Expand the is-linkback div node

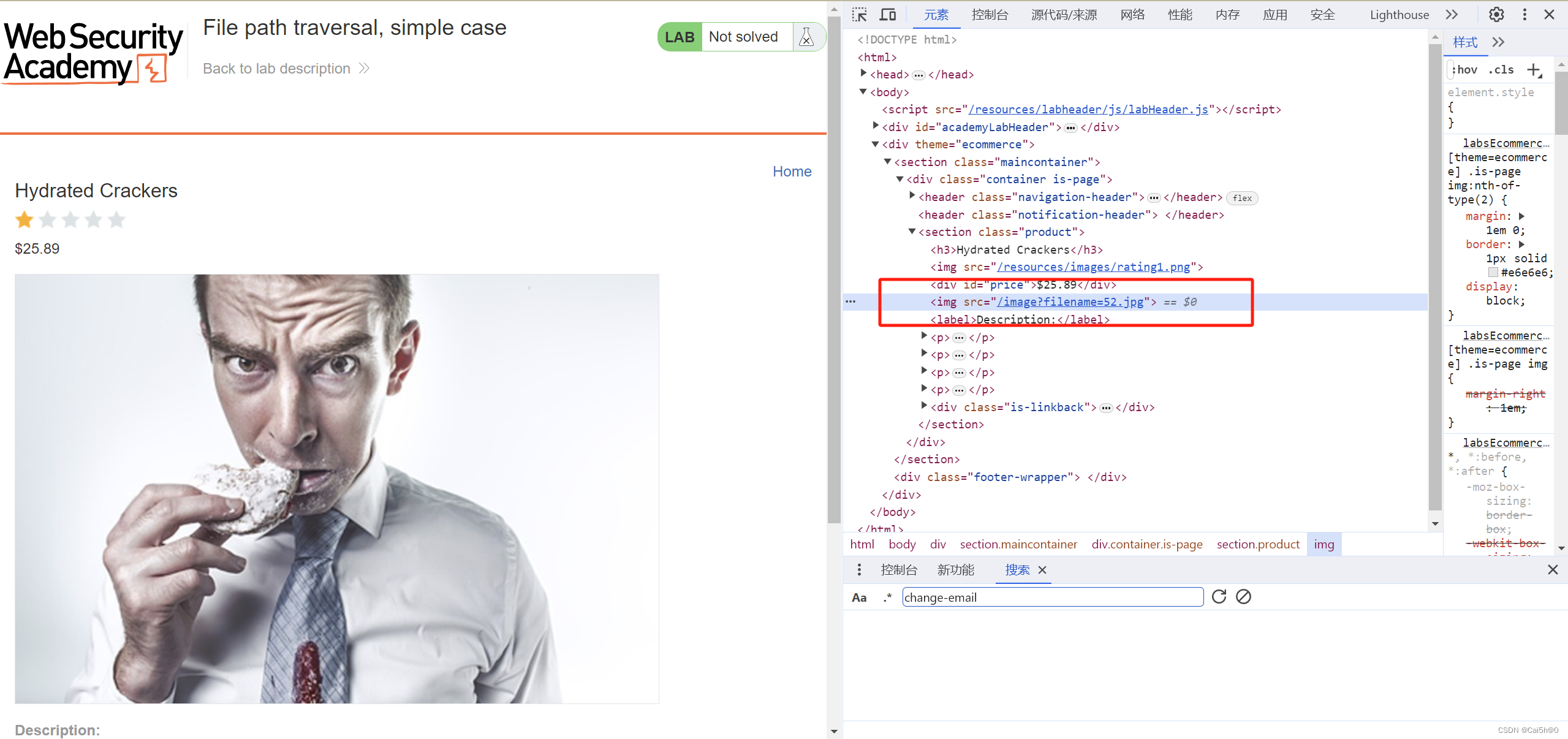(924, 406)
